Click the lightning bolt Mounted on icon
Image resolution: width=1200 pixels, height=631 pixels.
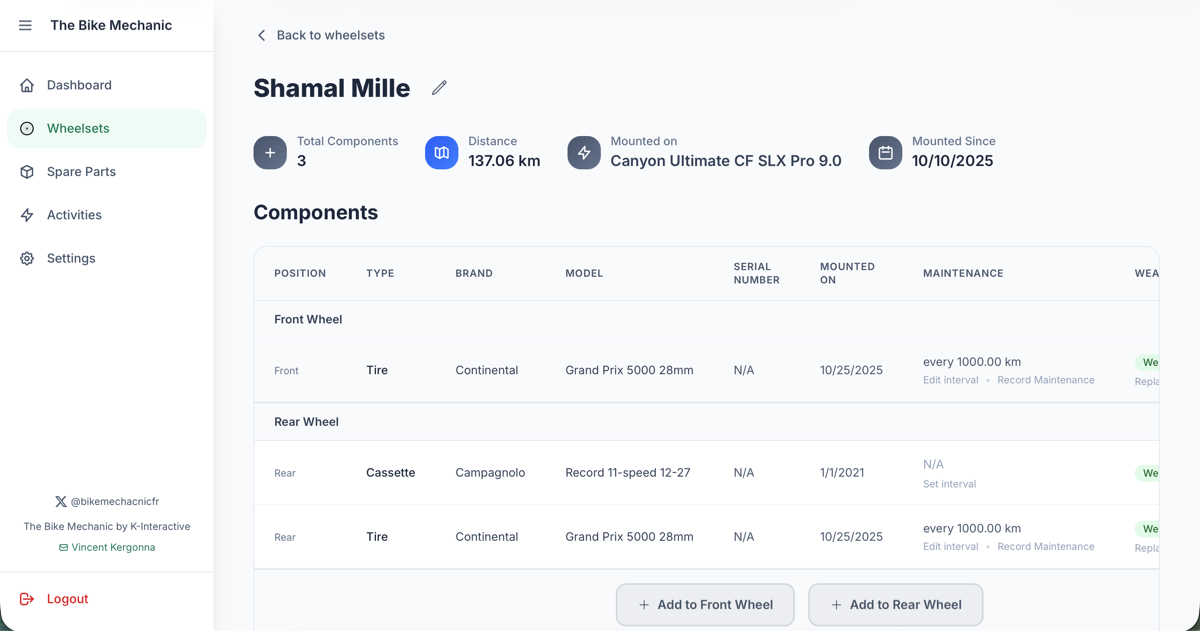[x=584, y=153]
